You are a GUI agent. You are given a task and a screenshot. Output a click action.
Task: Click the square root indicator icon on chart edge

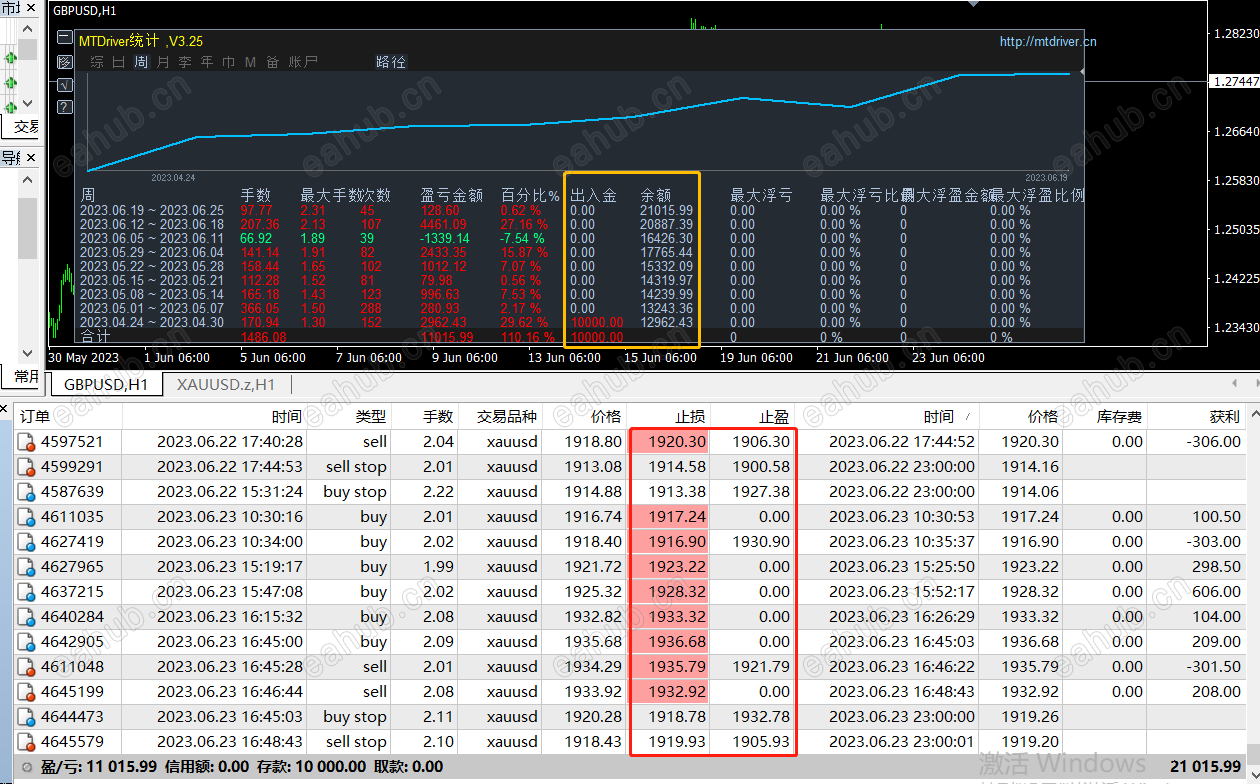[x=64, y=86]
